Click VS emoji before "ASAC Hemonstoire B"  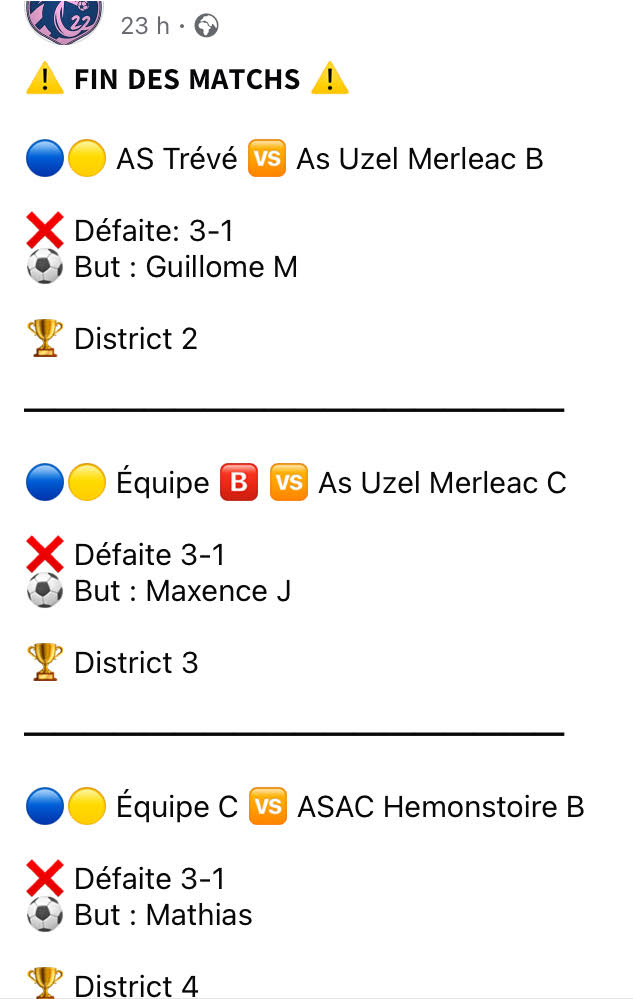pos(267,807)
